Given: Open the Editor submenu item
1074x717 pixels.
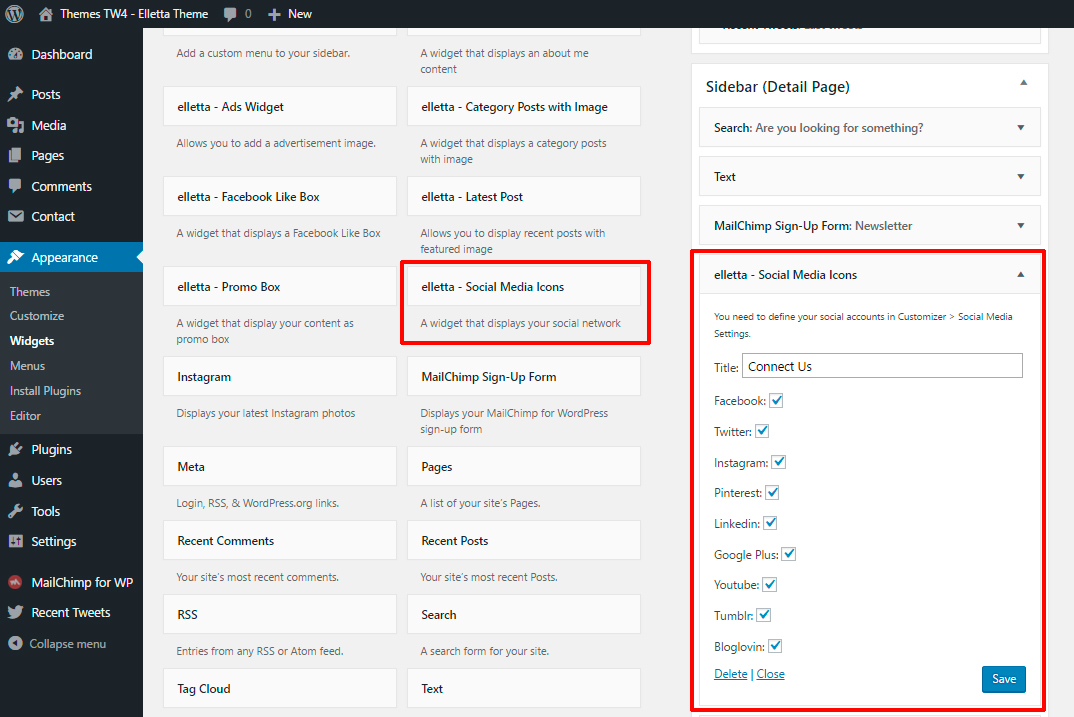Looking at the screenshot, I should (25, 416).
